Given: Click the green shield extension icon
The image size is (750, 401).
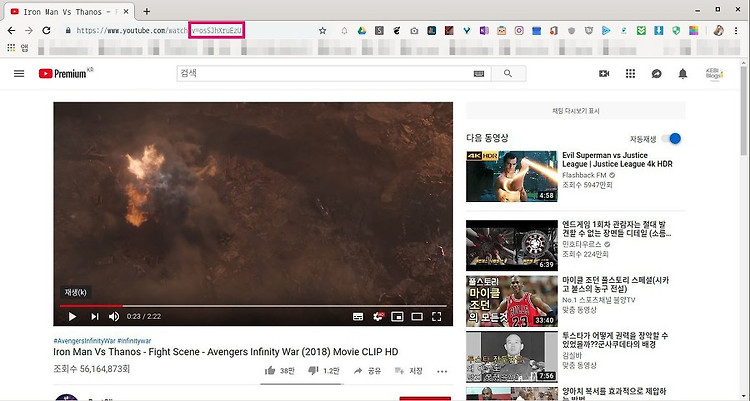Looking at the screenshot, I should point(676,31).
